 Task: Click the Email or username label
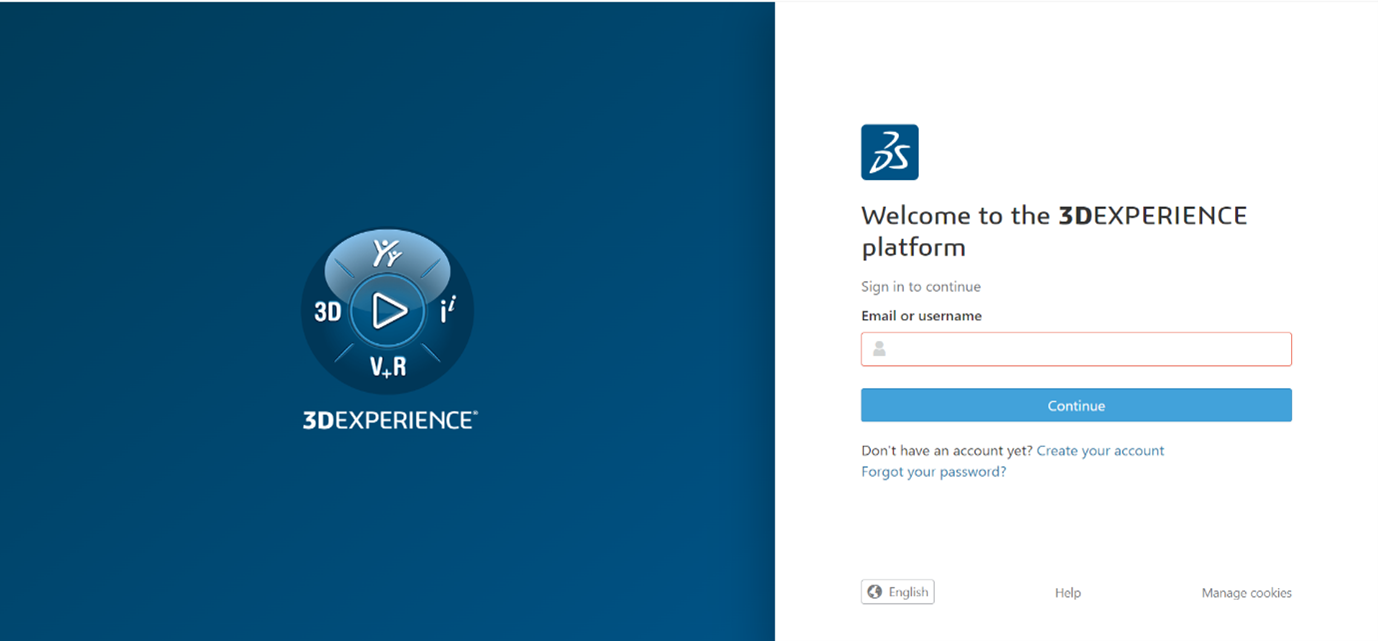pos(921,316)
